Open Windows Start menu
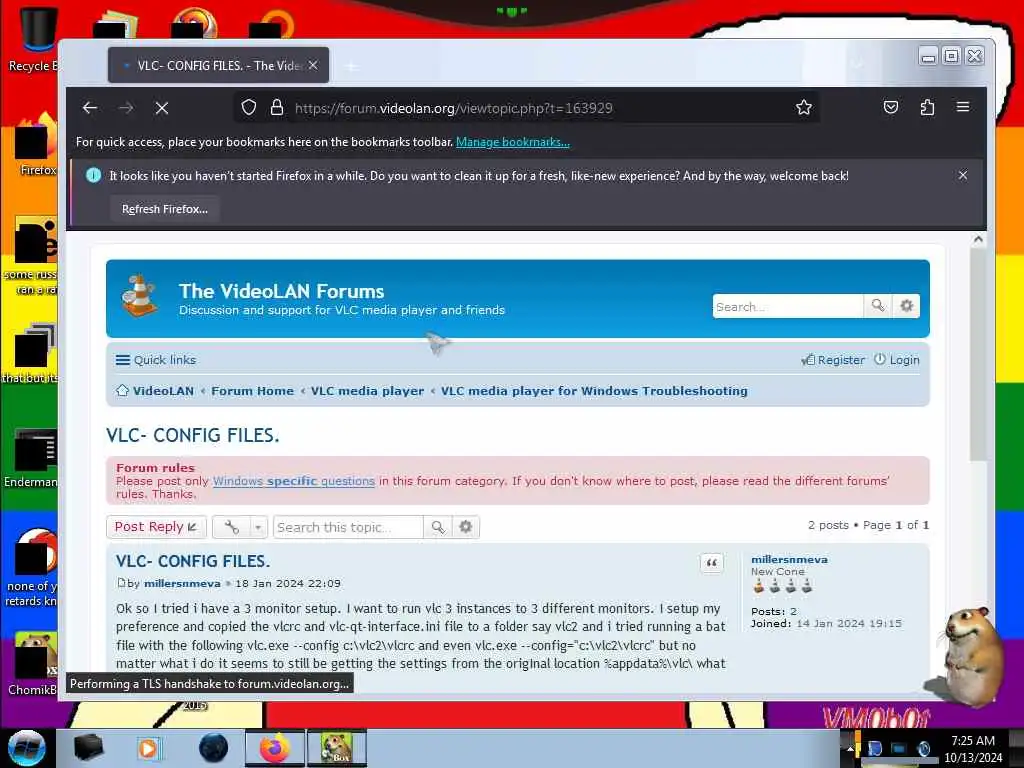This screenshot has width=1024, height=768. coord(27,748)
